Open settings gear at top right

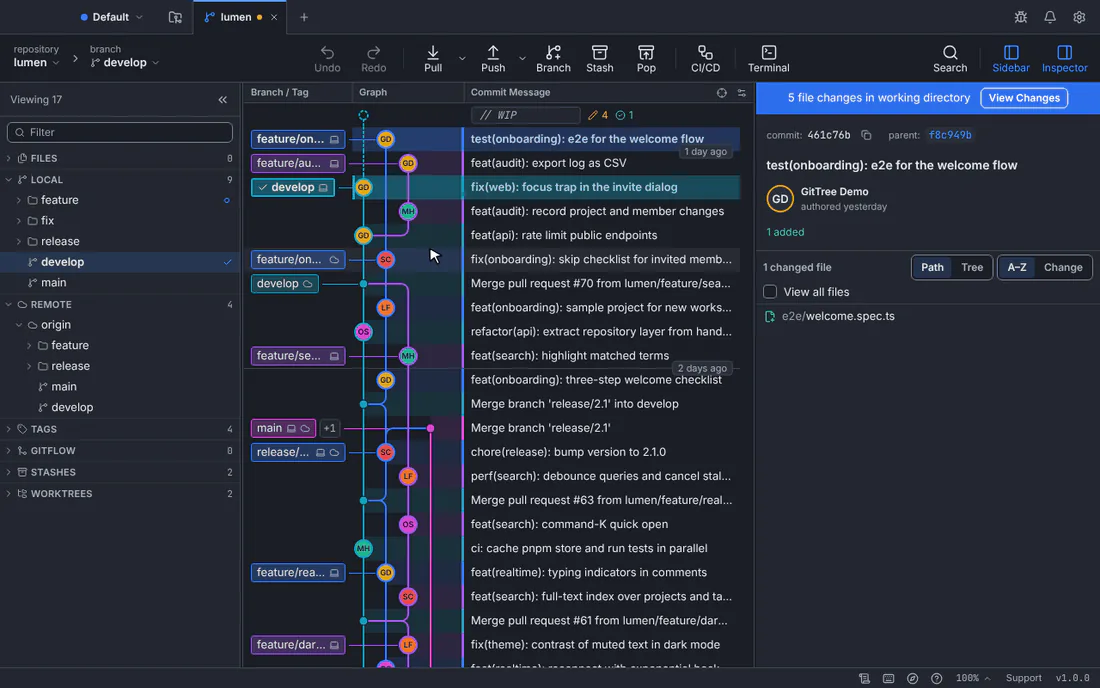pos(1079,17)
